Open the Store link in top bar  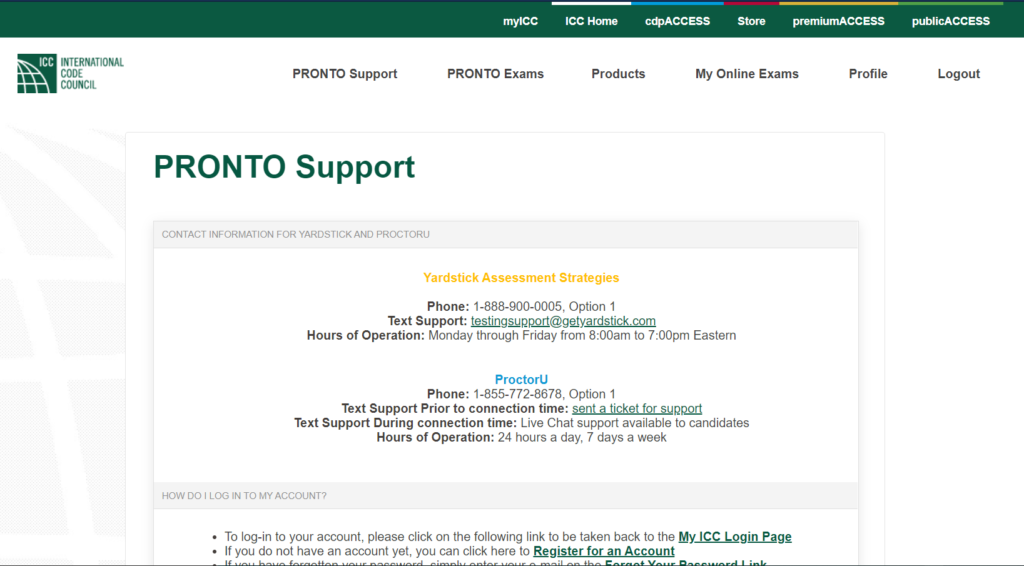[x=751, y=21]
